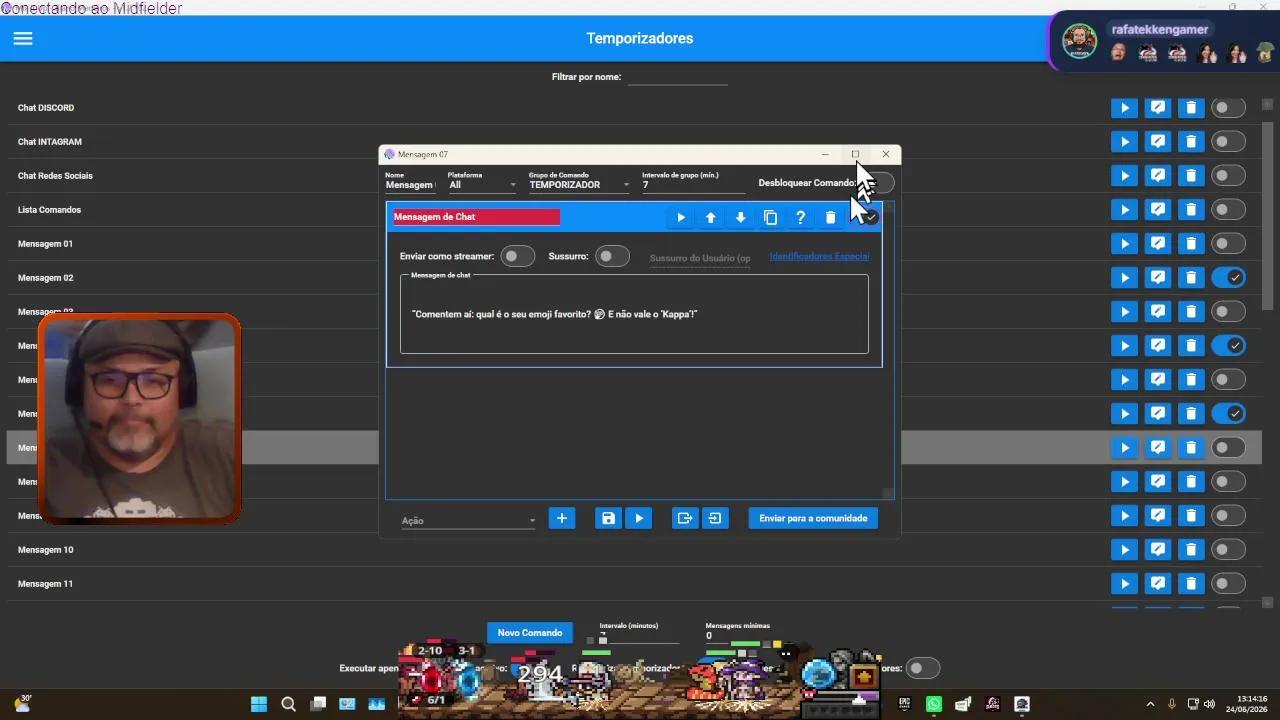This screenshot has height=720, width=1280.
Task: Open the Ação dropdown
Action: point(469,520)
